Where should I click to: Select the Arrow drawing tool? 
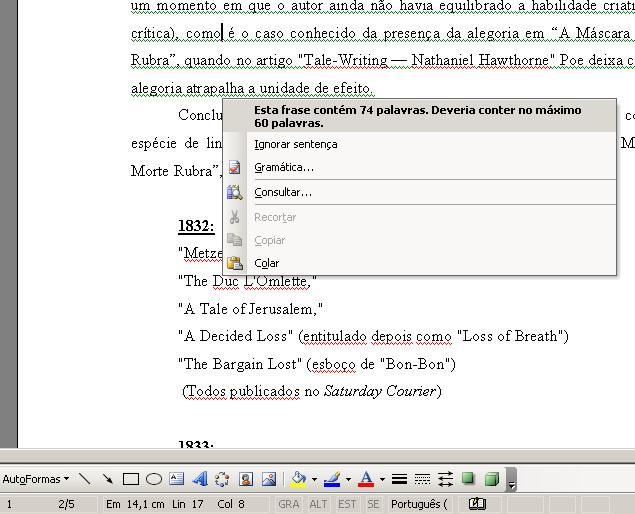pyautogui.click(x=107, y=479)
